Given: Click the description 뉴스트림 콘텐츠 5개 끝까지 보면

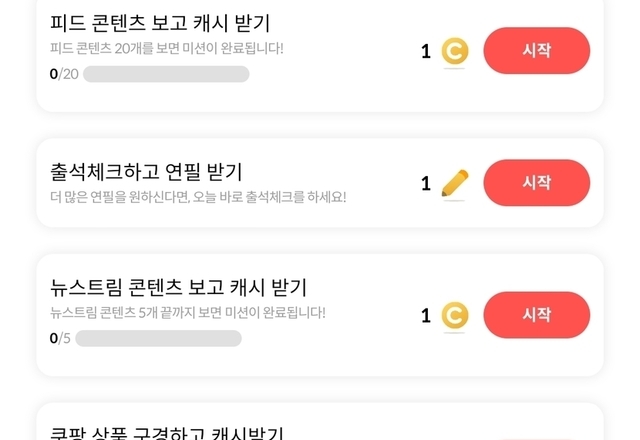Looking at the screenshot, I should (187, 312).
